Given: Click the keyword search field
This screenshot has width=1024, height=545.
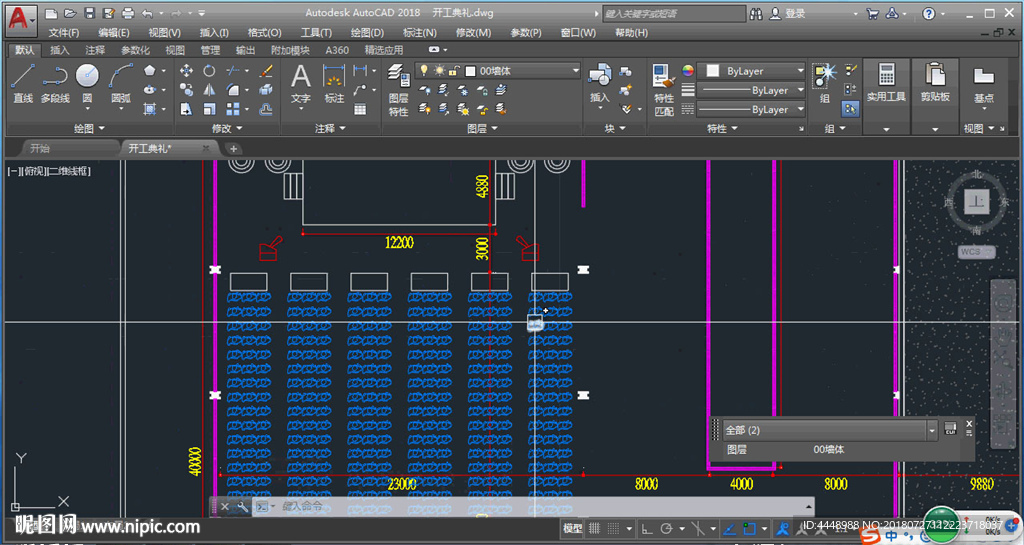Looking at the screenshot, I should (673, 13).
